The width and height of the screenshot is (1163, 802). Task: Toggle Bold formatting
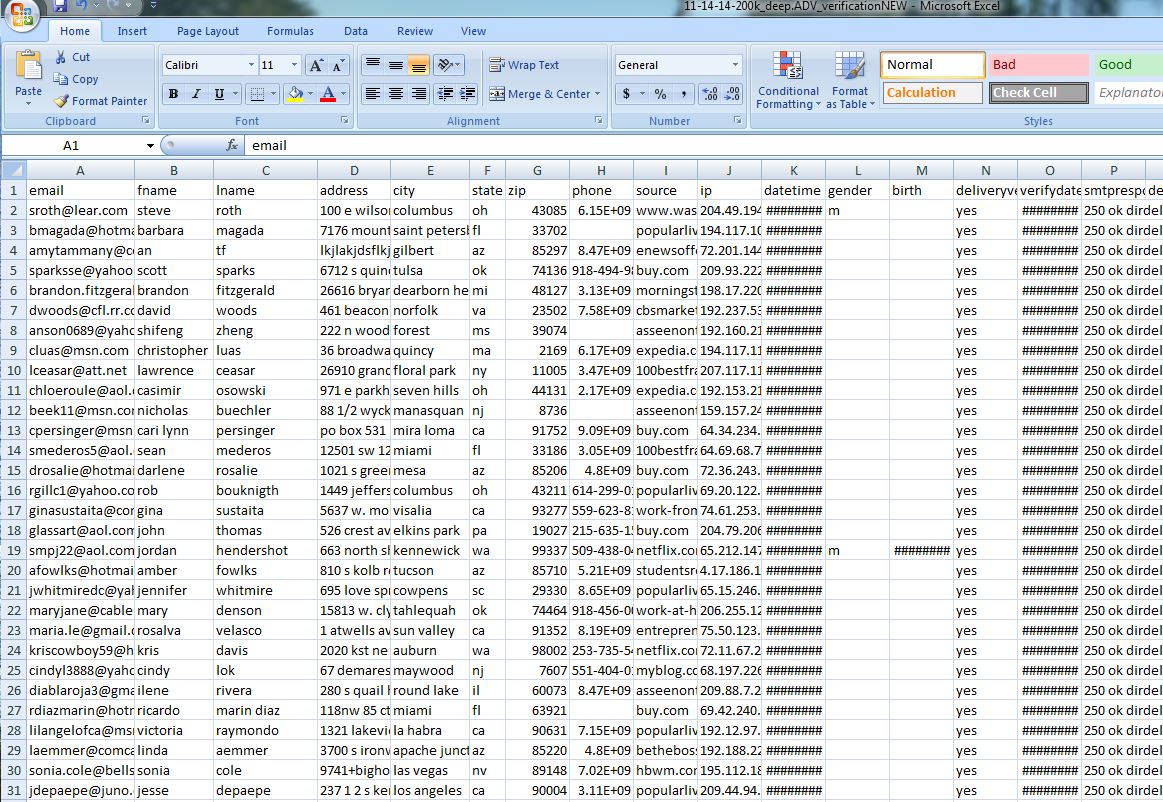pos(173,93)
